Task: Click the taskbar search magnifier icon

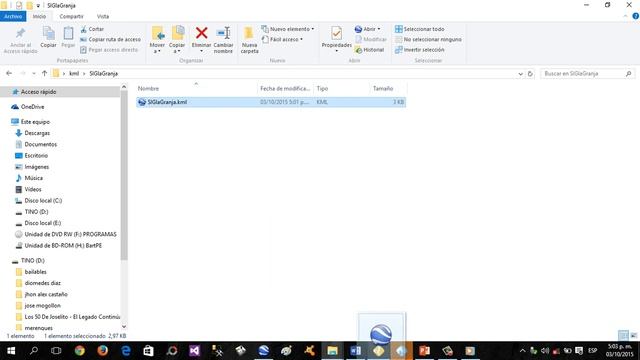Action: pos(34,351)
